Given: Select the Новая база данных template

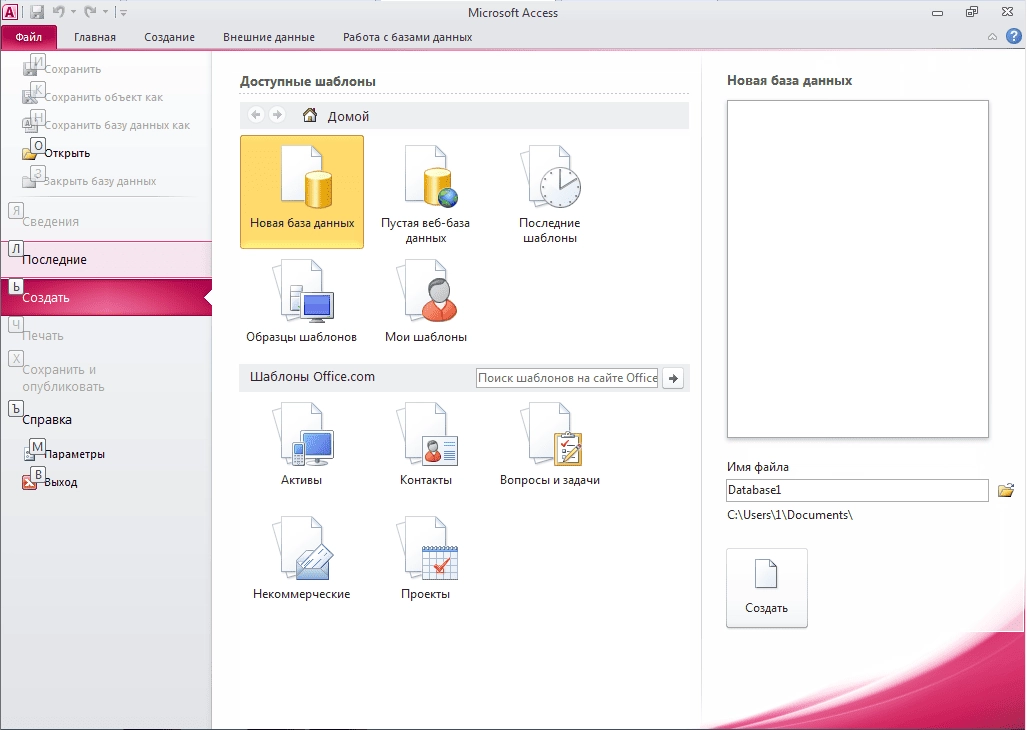Looking at the screenshot, I should tap(302, 192).
